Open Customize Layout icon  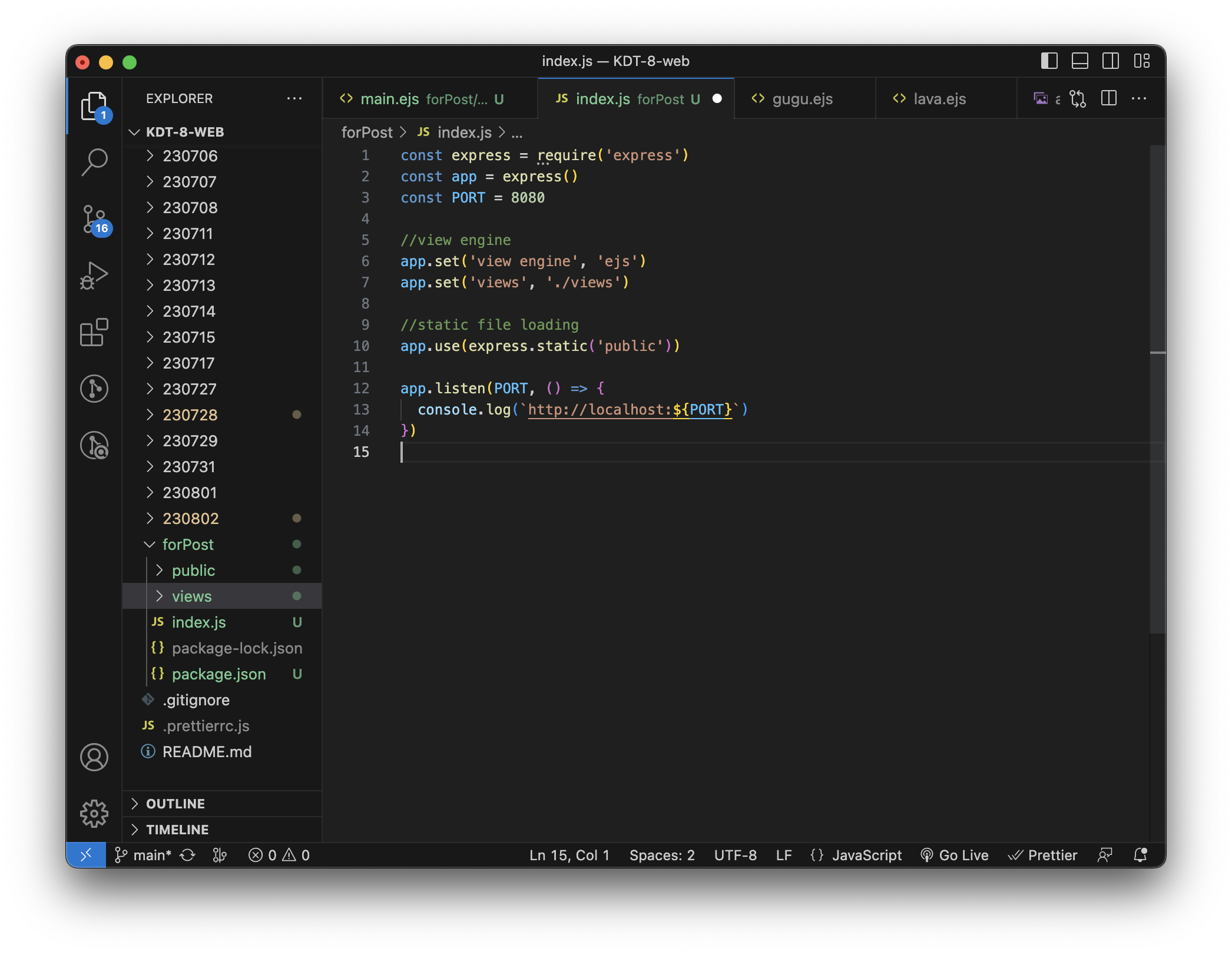(x=1142, y=61)
